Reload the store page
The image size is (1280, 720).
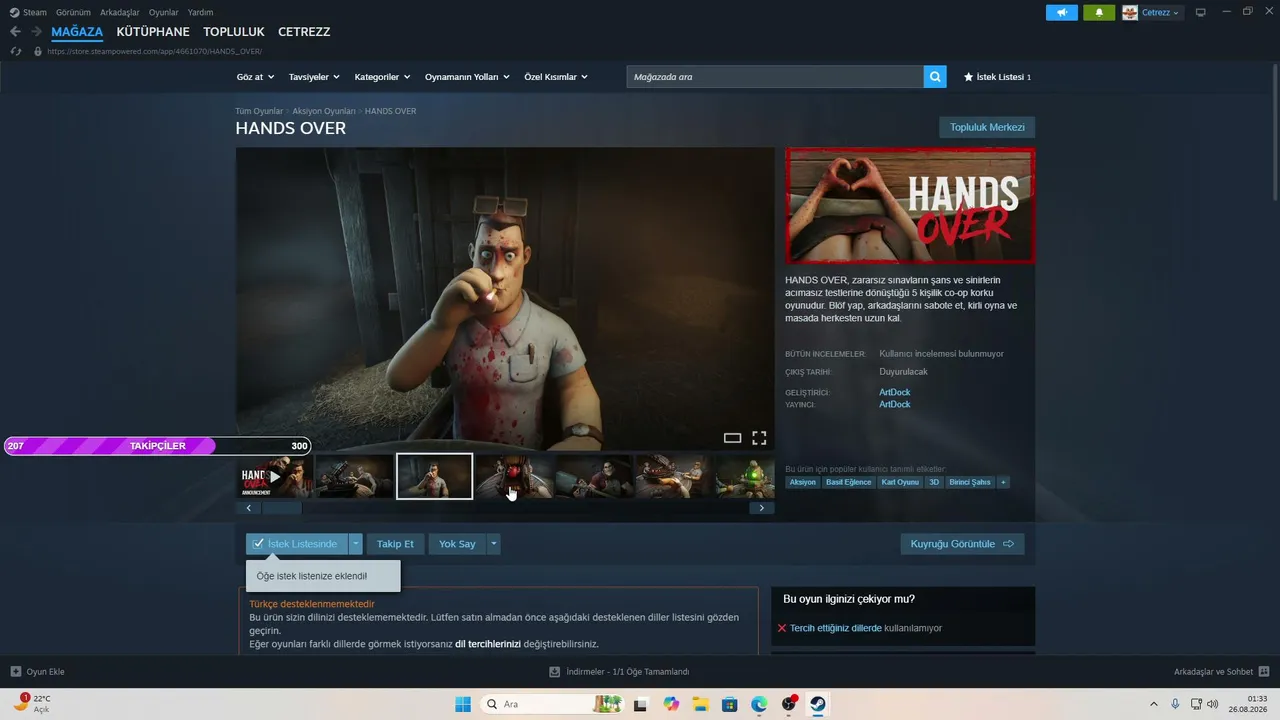pyautogui.click(x=15, y=51)
